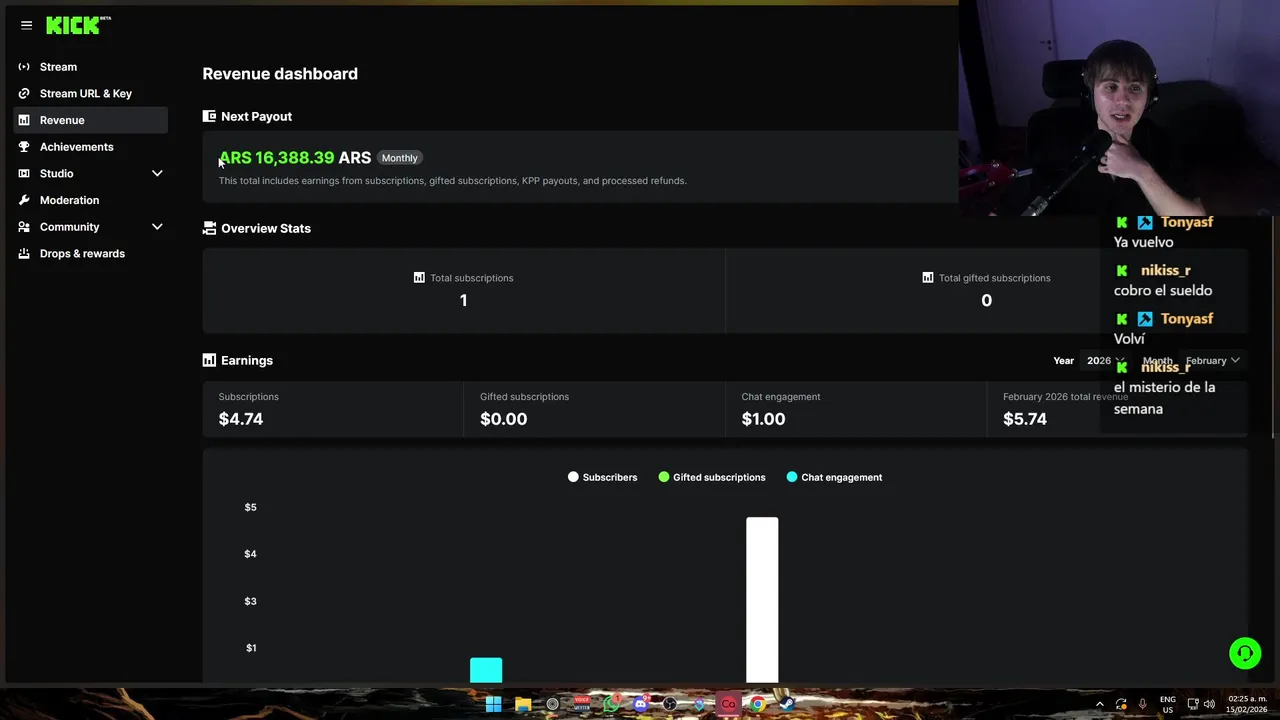Select the Revenue sidebar item

91,120
